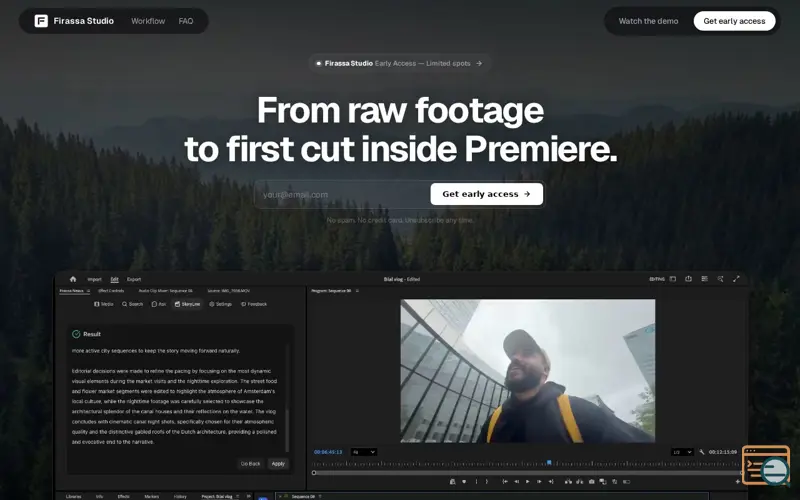The height and width of the screenshot is (500, 800).
Task: Open the Workflow nav link
Action: pos(148,21)
